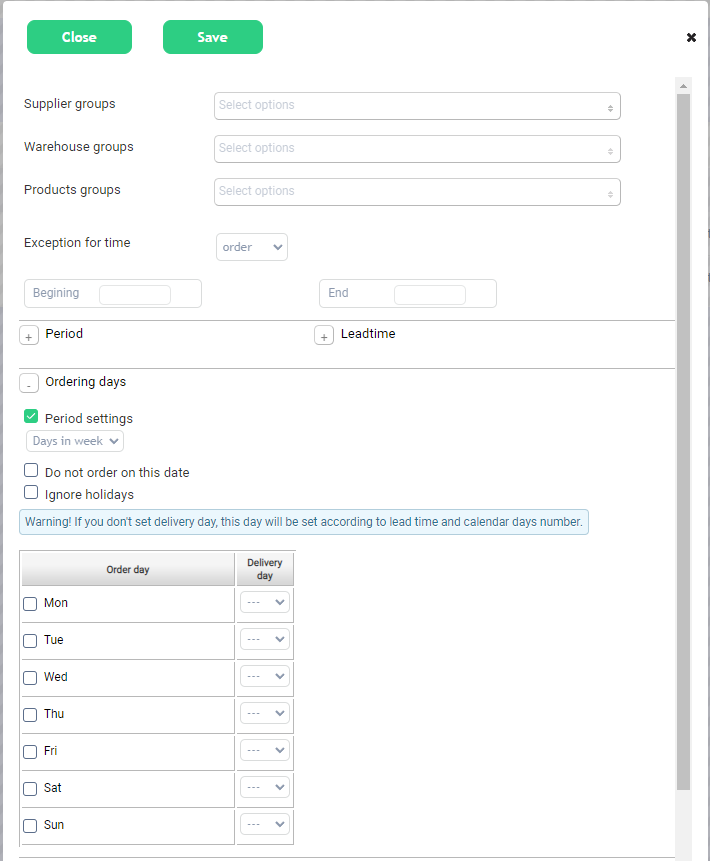Click the X icon to dismiss dialog

(x=691, y=38)
